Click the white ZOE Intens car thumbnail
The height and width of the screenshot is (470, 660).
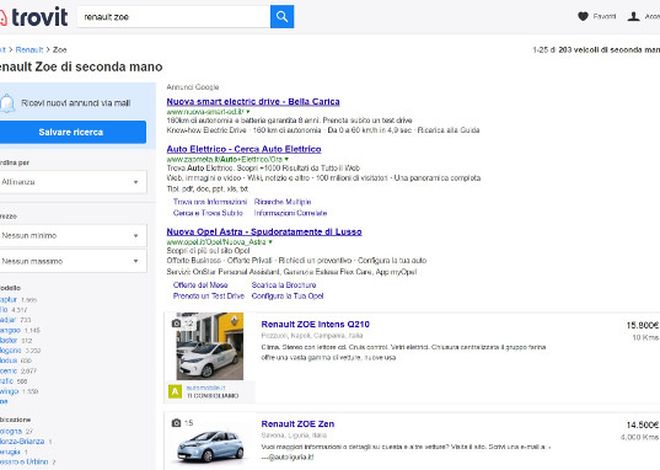point(210,346)
